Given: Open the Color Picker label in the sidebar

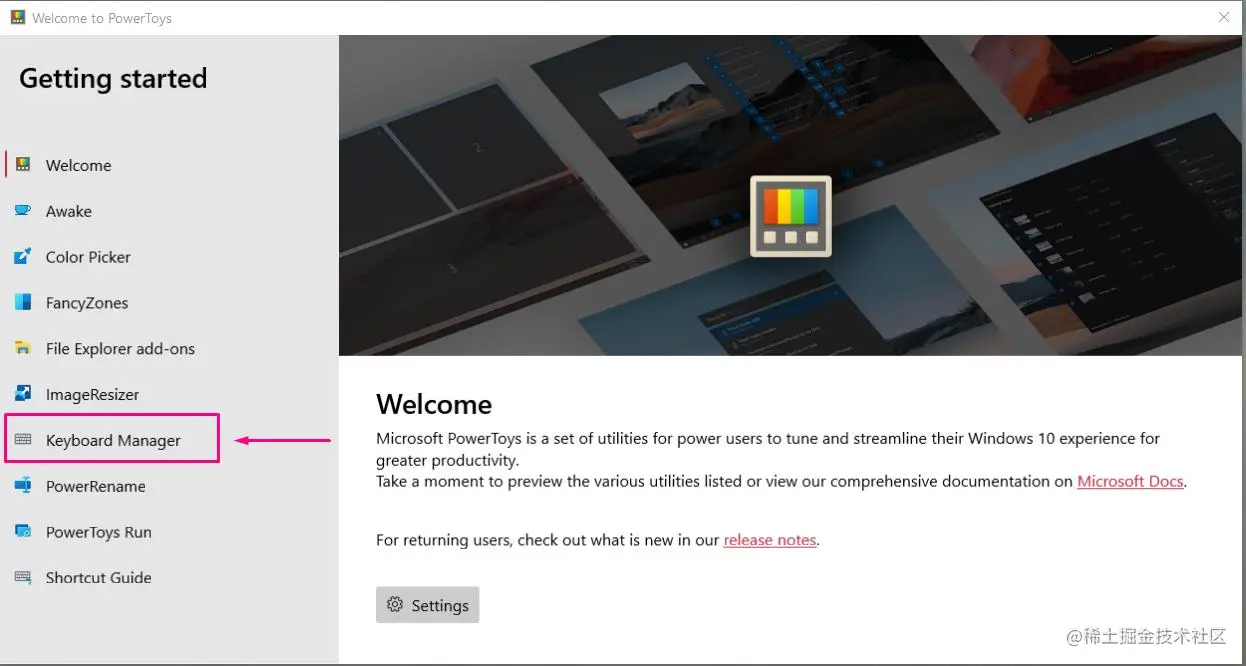Looking at the screenshot, I should click(88, 257).
